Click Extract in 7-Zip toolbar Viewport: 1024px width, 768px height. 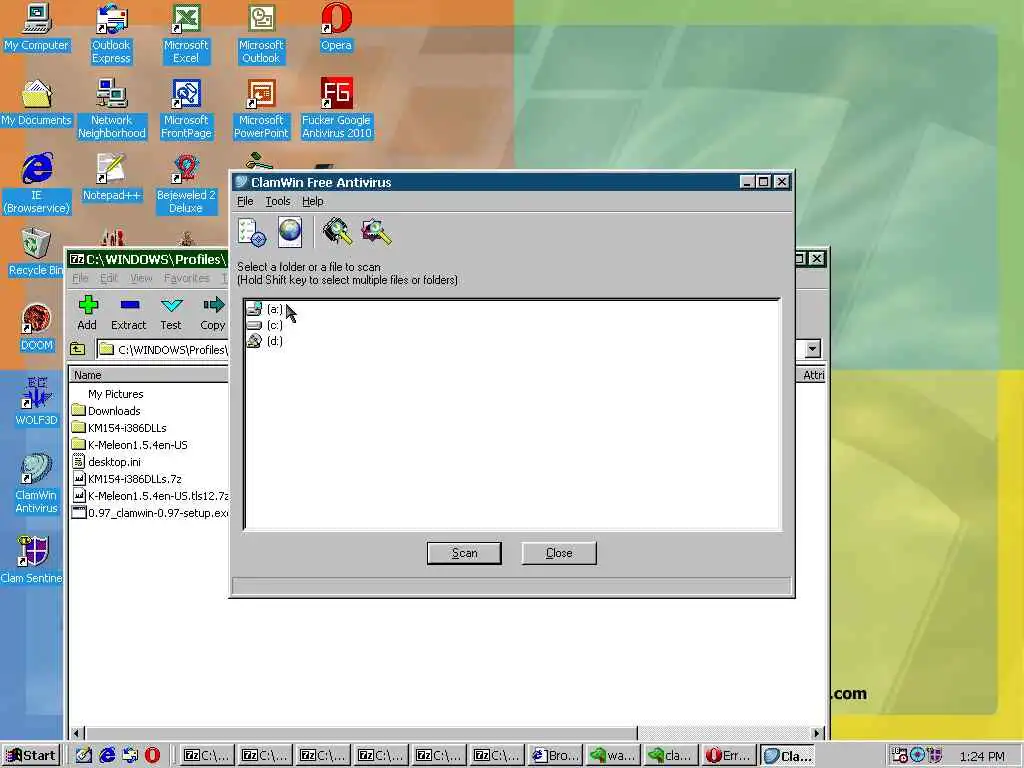pos(129,313)
